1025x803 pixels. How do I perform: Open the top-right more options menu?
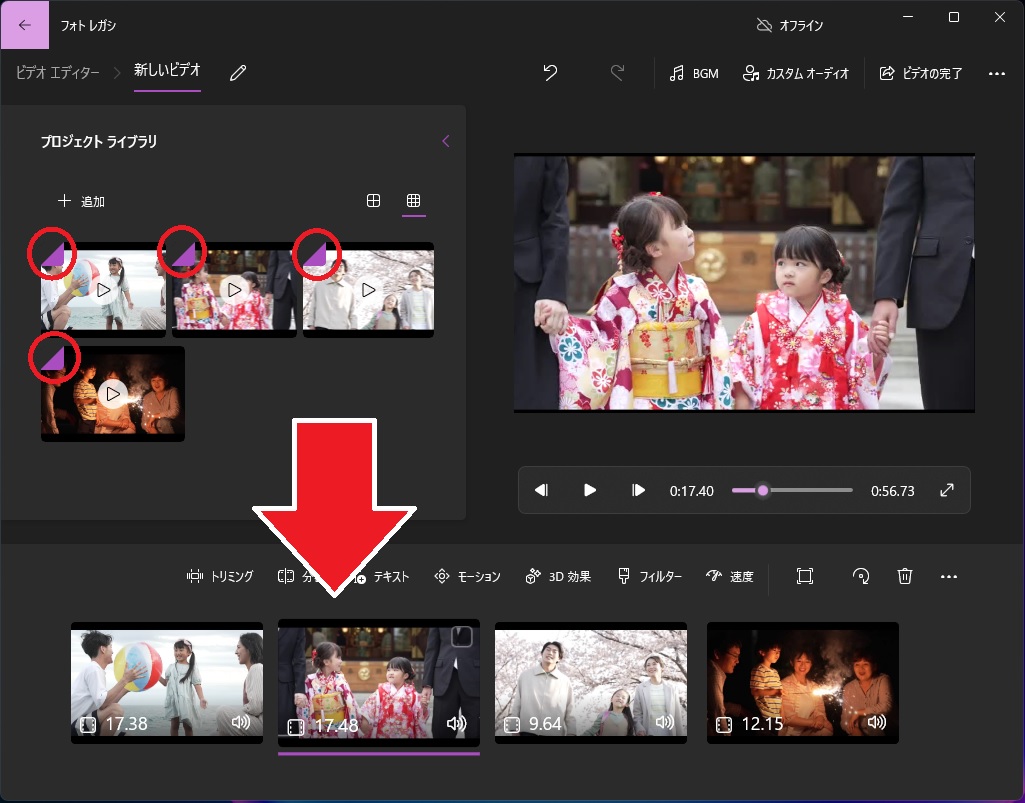coord(997,73)
